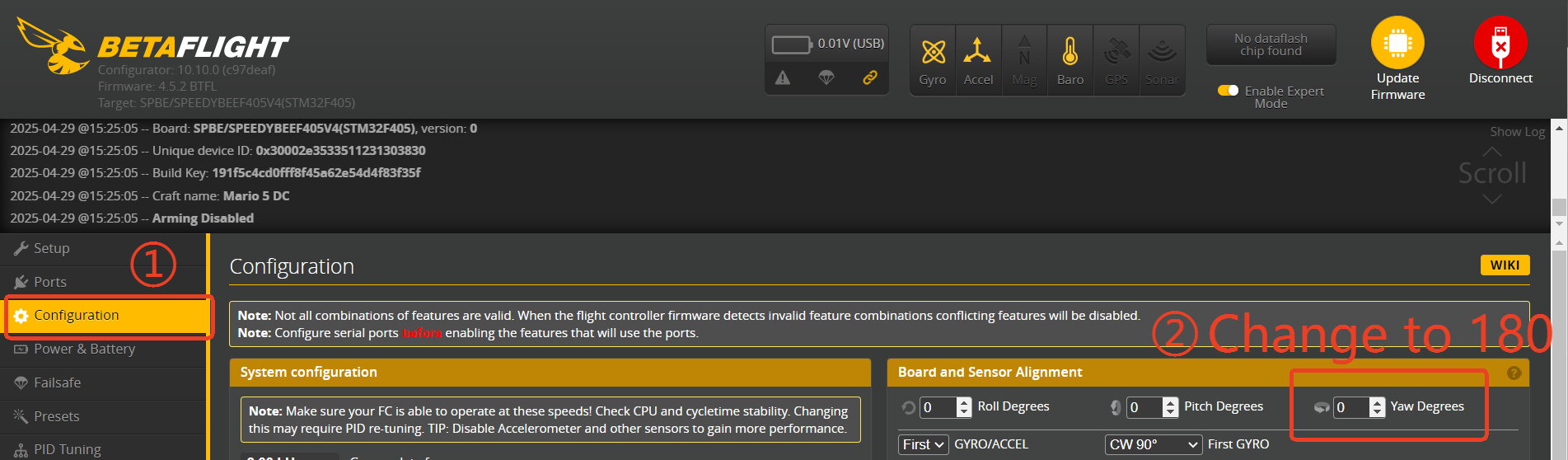1568x460 pixels.
Task: Open the CW 90° First GYRO dropdown
Action: coord(1153,444)
